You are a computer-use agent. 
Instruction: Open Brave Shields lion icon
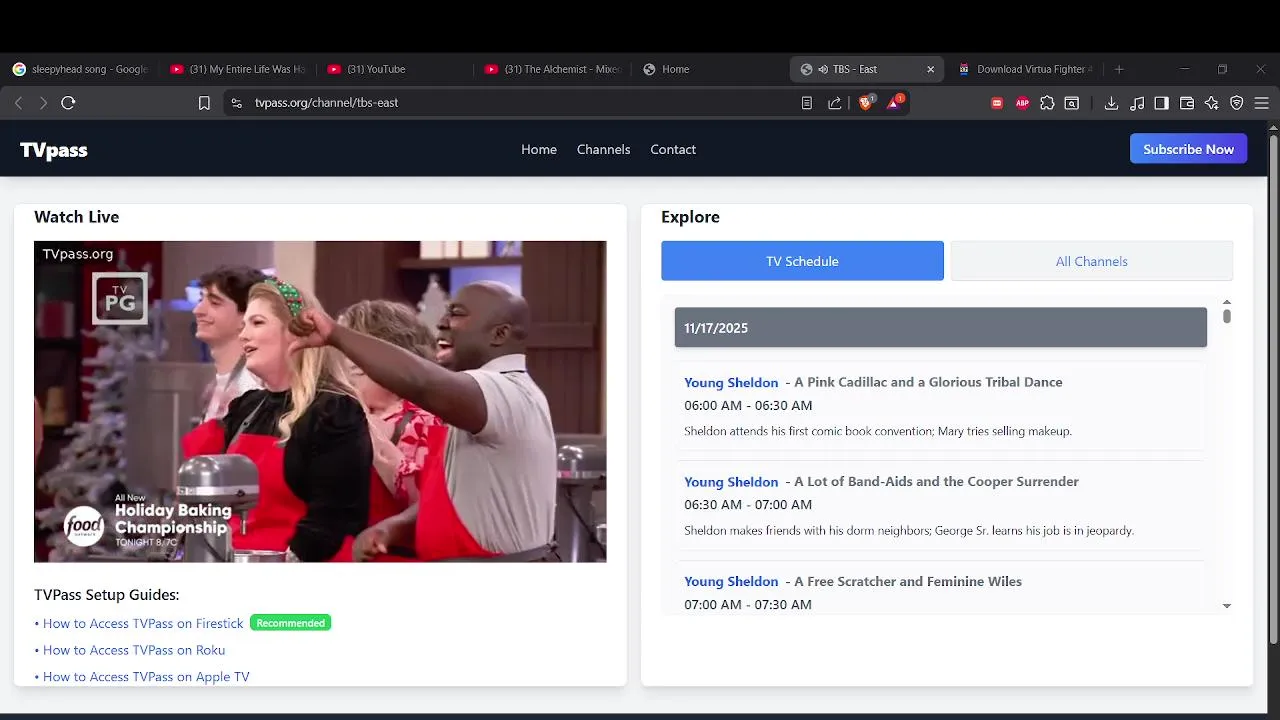coord(866,102)
